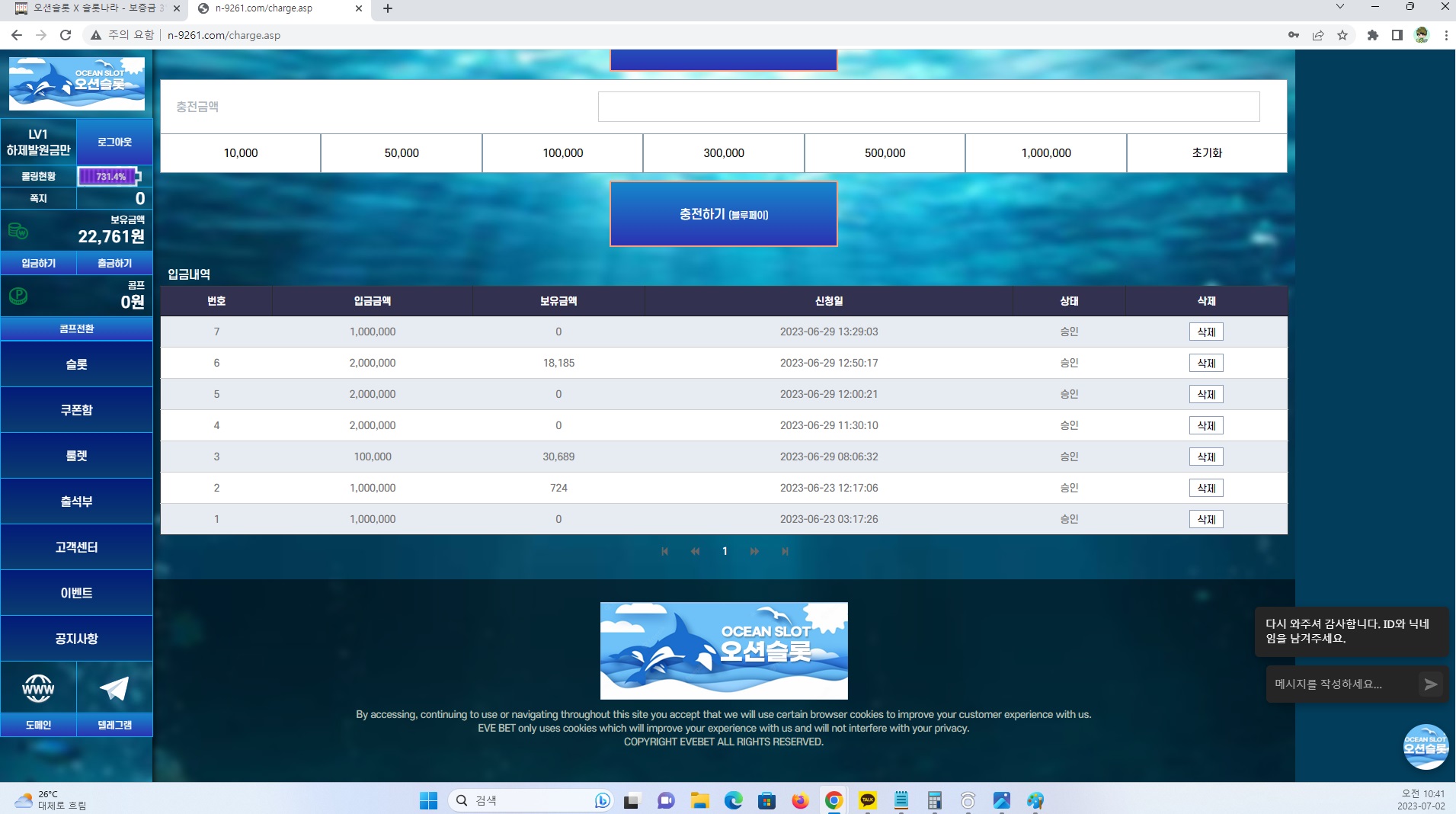This screenshot has width=1456, height=814.
Task: Reload the page
Action: (66, 35)
